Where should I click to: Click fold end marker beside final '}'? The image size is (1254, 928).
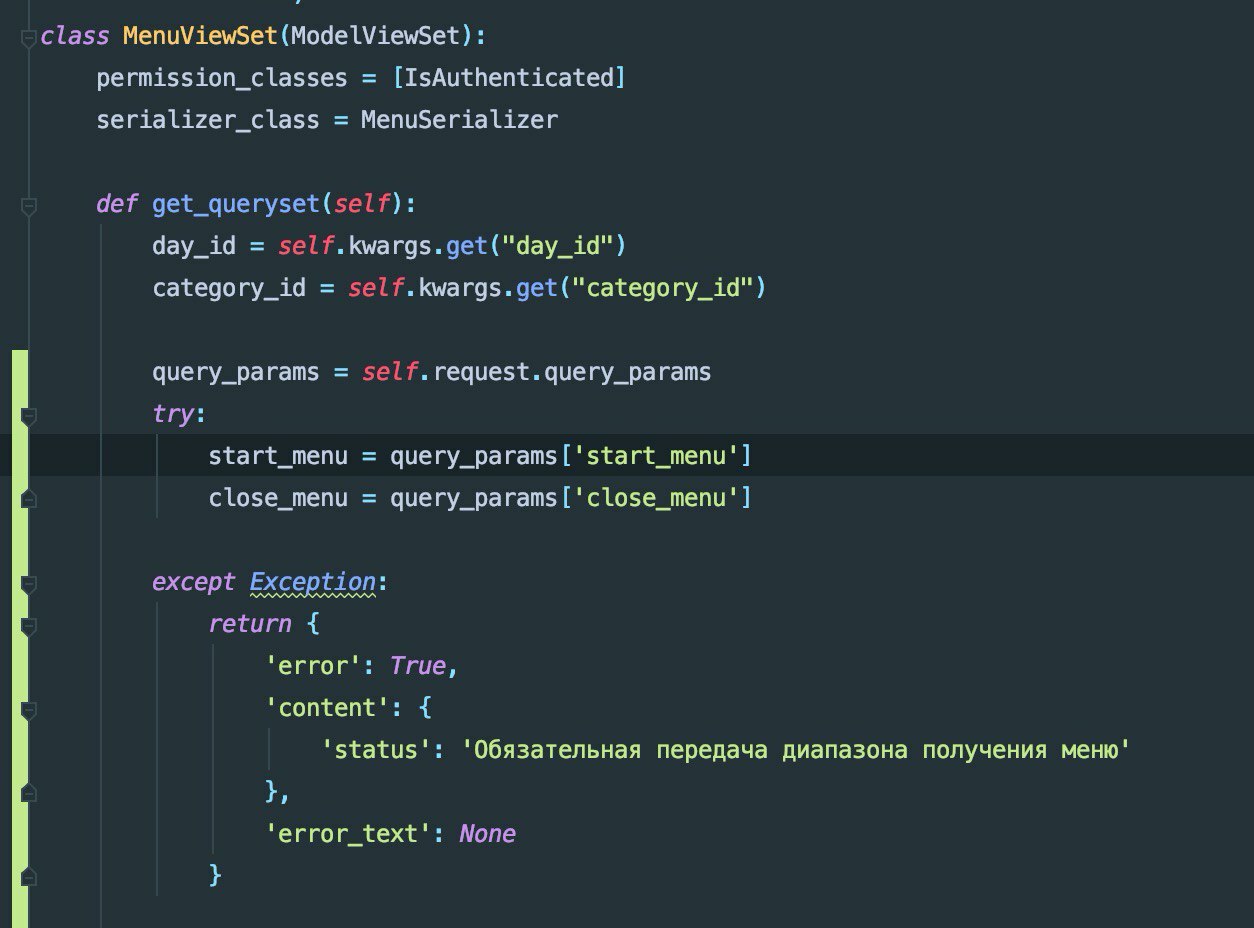pos(28,876)
